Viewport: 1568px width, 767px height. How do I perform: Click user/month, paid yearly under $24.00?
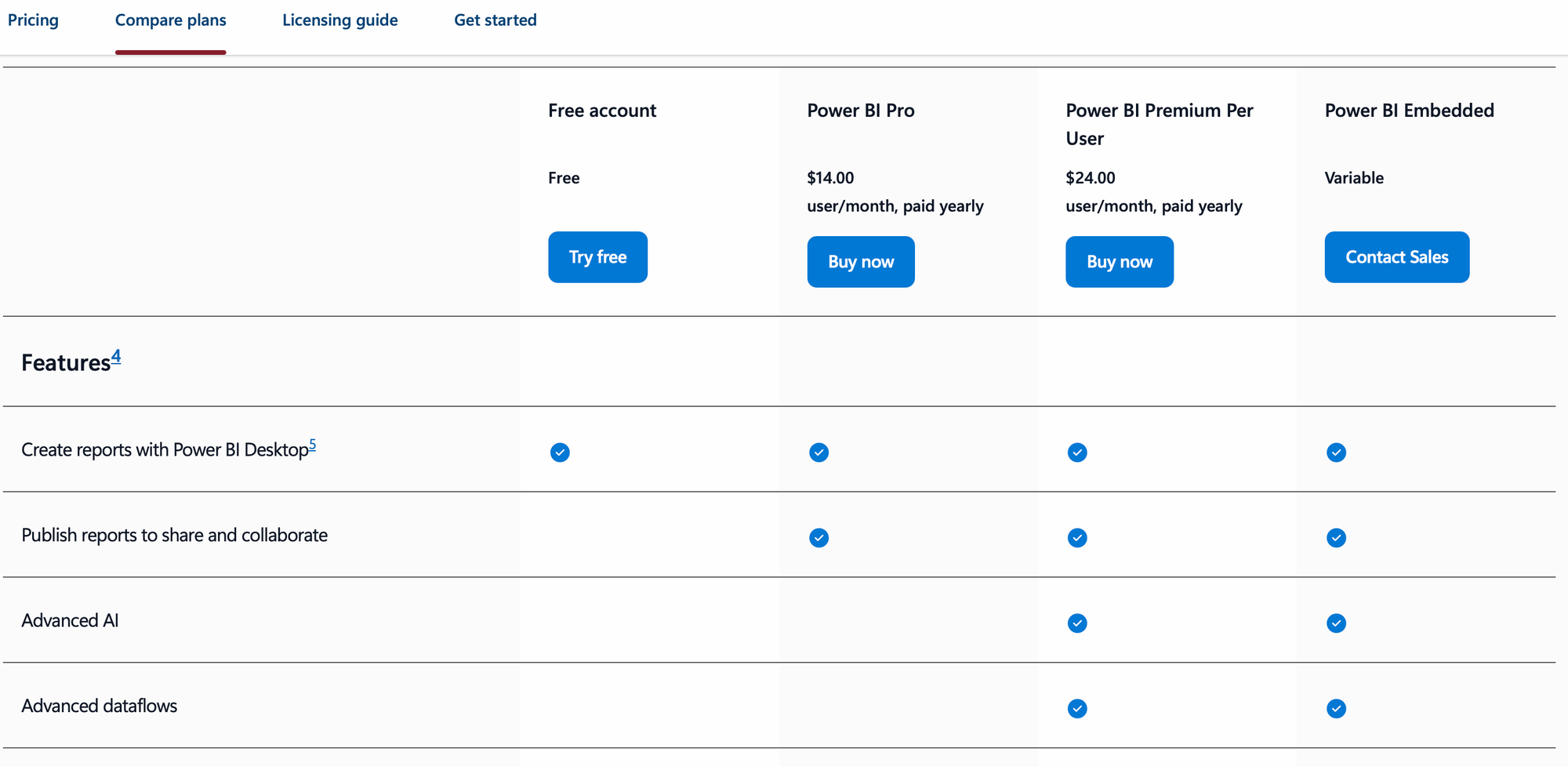[x=1154, y=206]
